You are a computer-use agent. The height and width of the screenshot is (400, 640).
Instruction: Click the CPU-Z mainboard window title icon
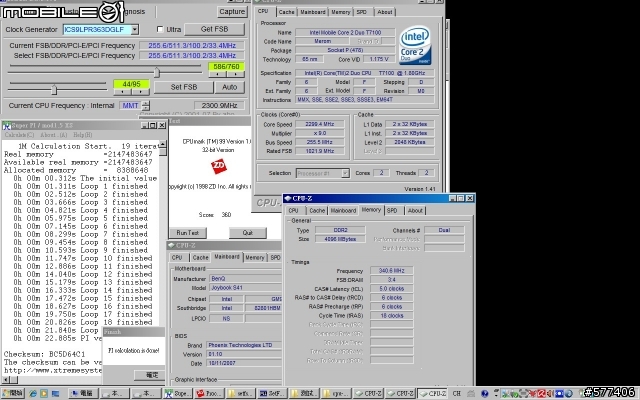pyautogui.click(x=172, y=245)
